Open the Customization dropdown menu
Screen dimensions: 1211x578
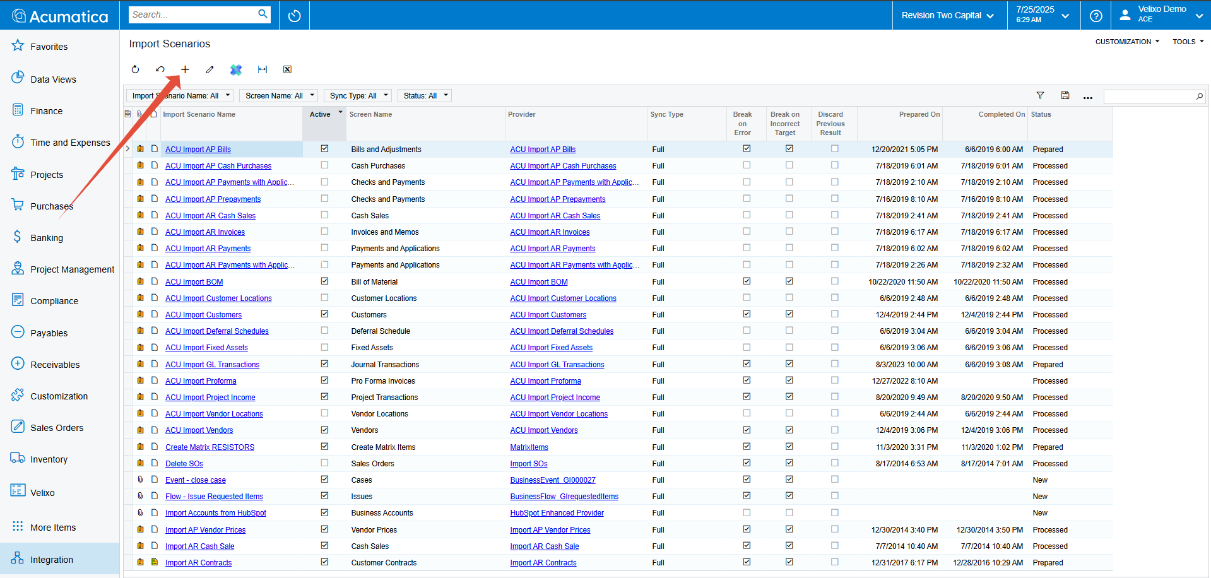1127,42
